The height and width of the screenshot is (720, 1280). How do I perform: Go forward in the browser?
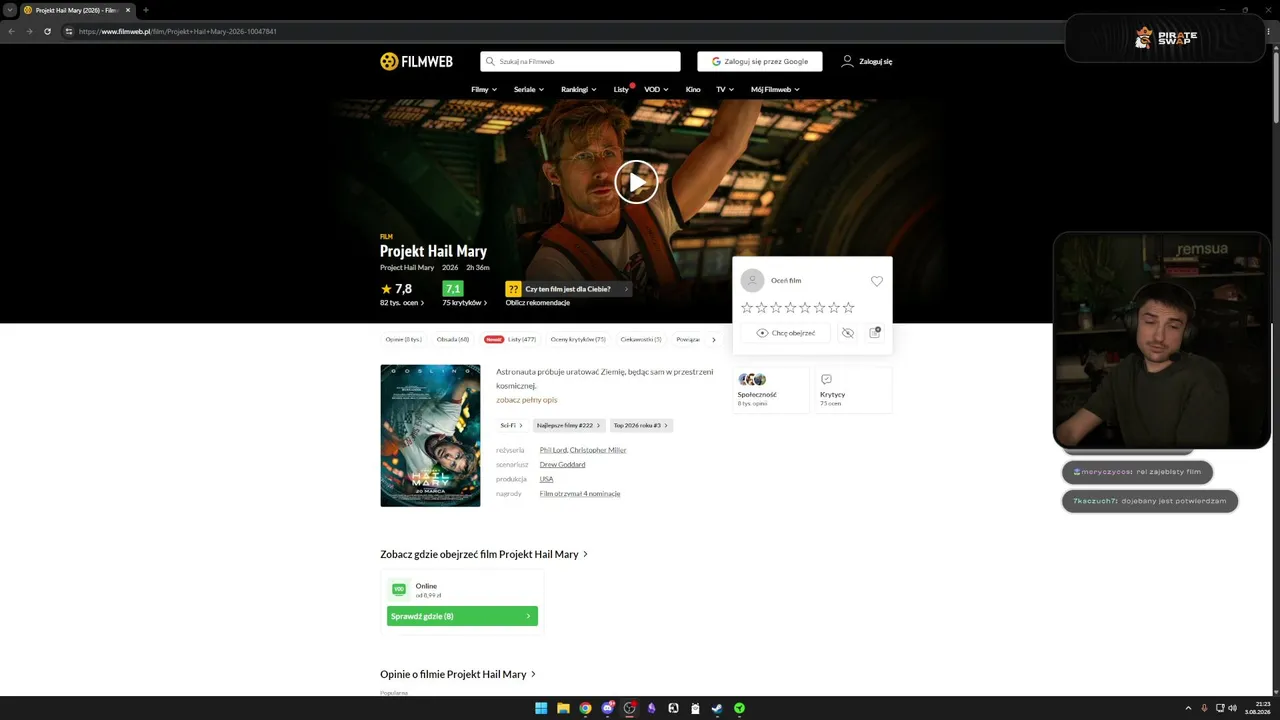[29, 32]
